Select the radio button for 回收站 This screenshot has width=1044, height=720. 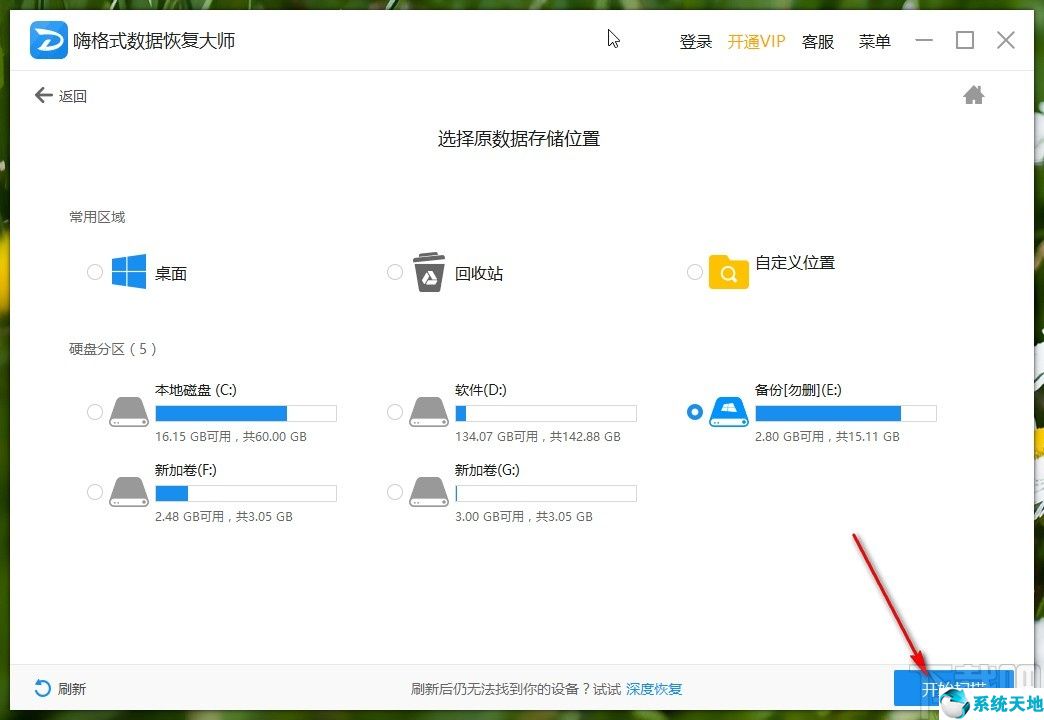pos(394,272)
